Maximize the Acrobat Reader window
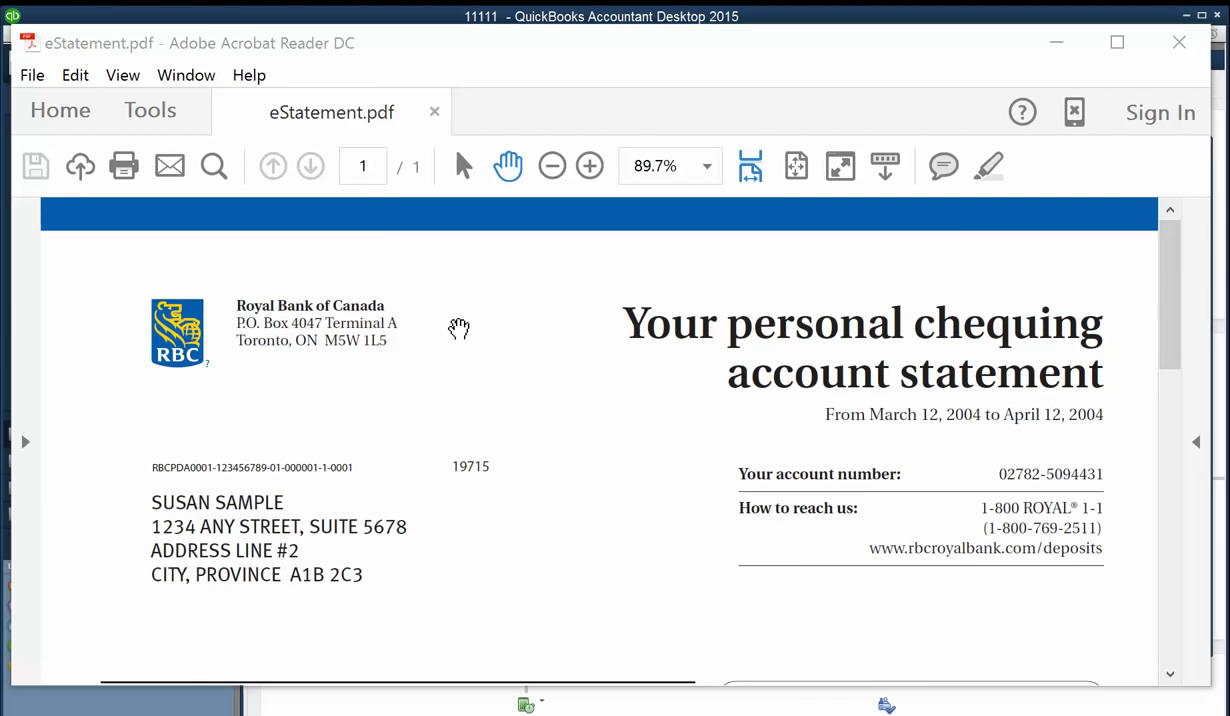This screenshot has width=1230, height=716. point(1117,42)
